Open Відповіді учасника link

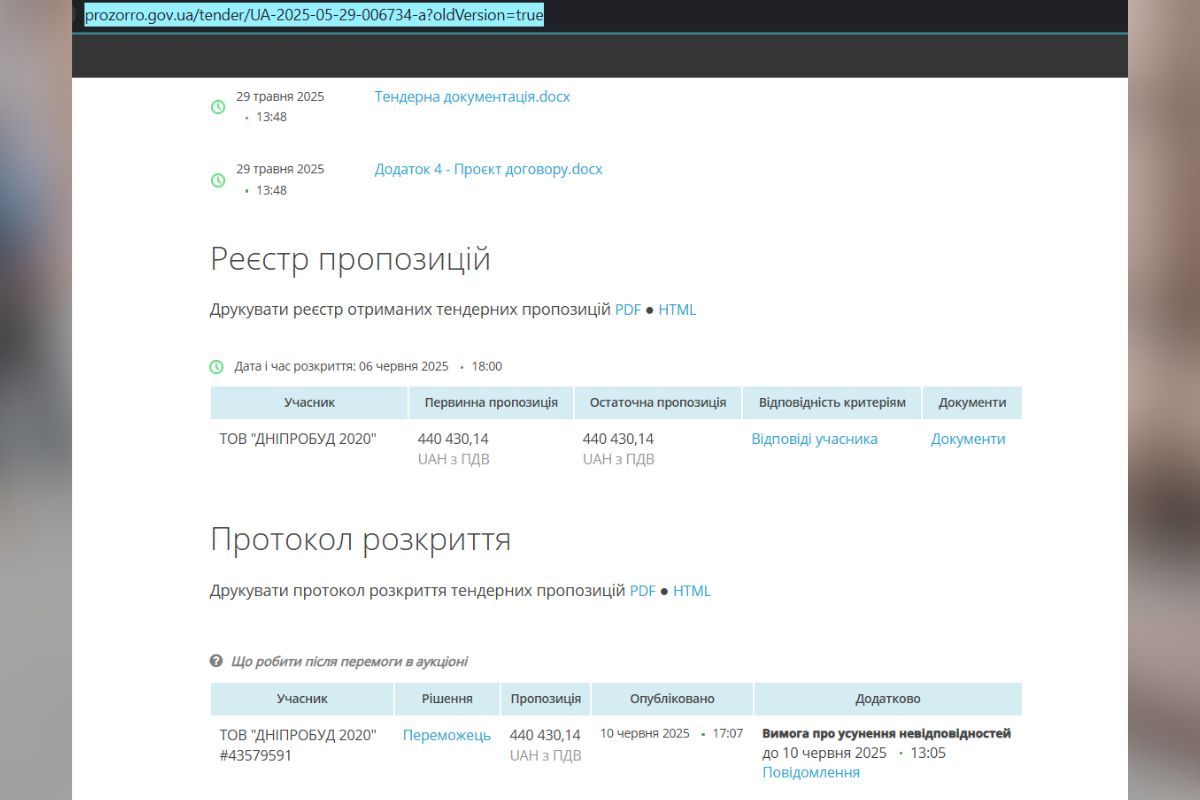[x=814, y=438]
